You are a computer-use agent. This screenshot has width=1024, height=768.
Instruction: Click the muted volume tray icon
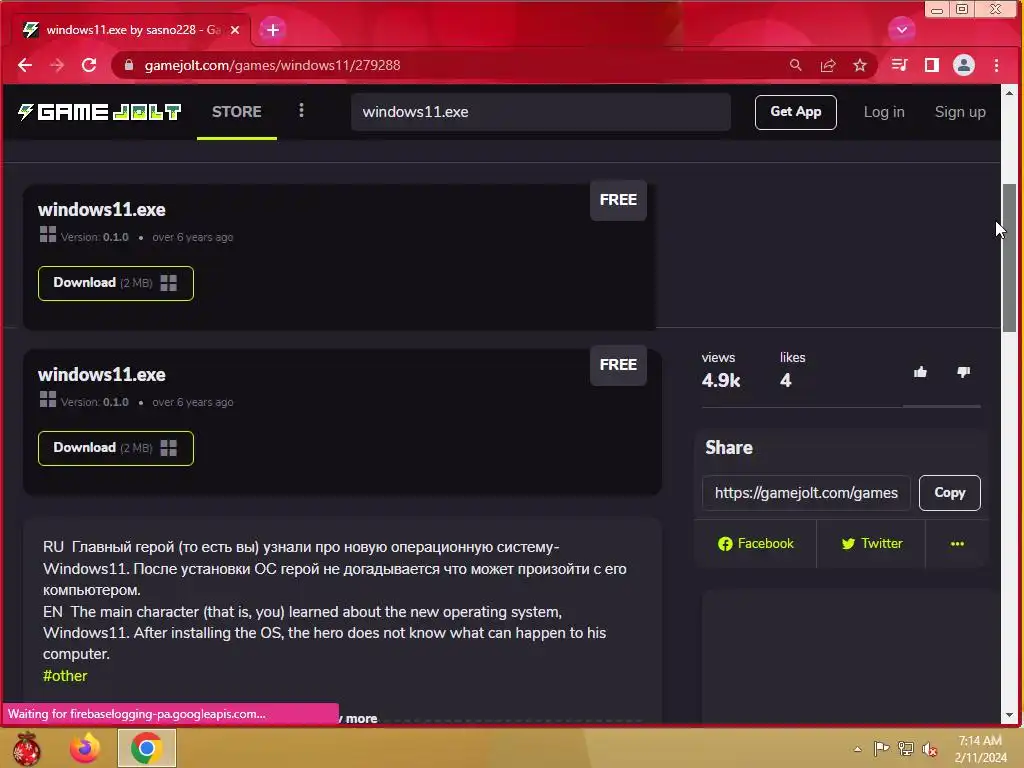click(930, 749)
